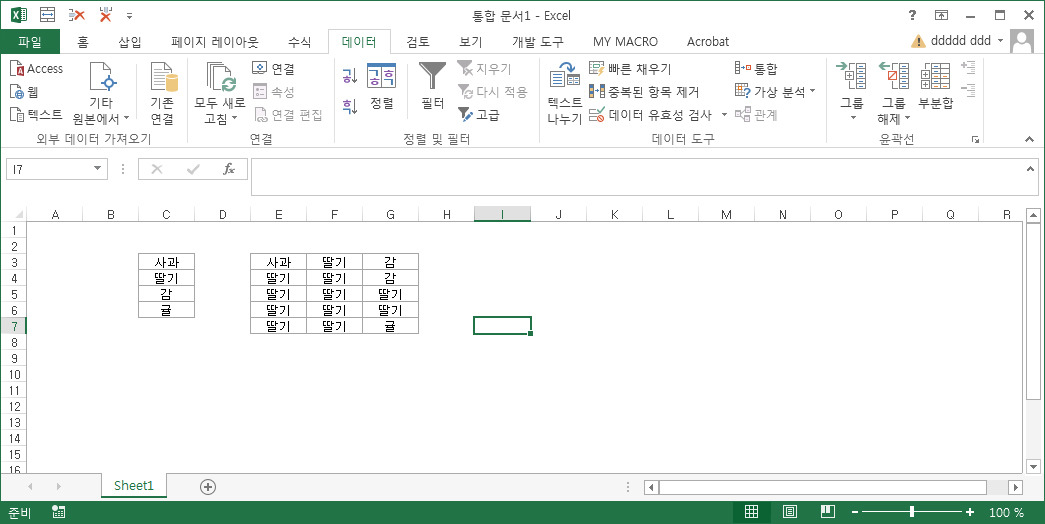This screenshot has height=524, width=1045.
Task: Open 기타 원본에서 sources menu
Action: pyautogui.click(x=101, y=93)
